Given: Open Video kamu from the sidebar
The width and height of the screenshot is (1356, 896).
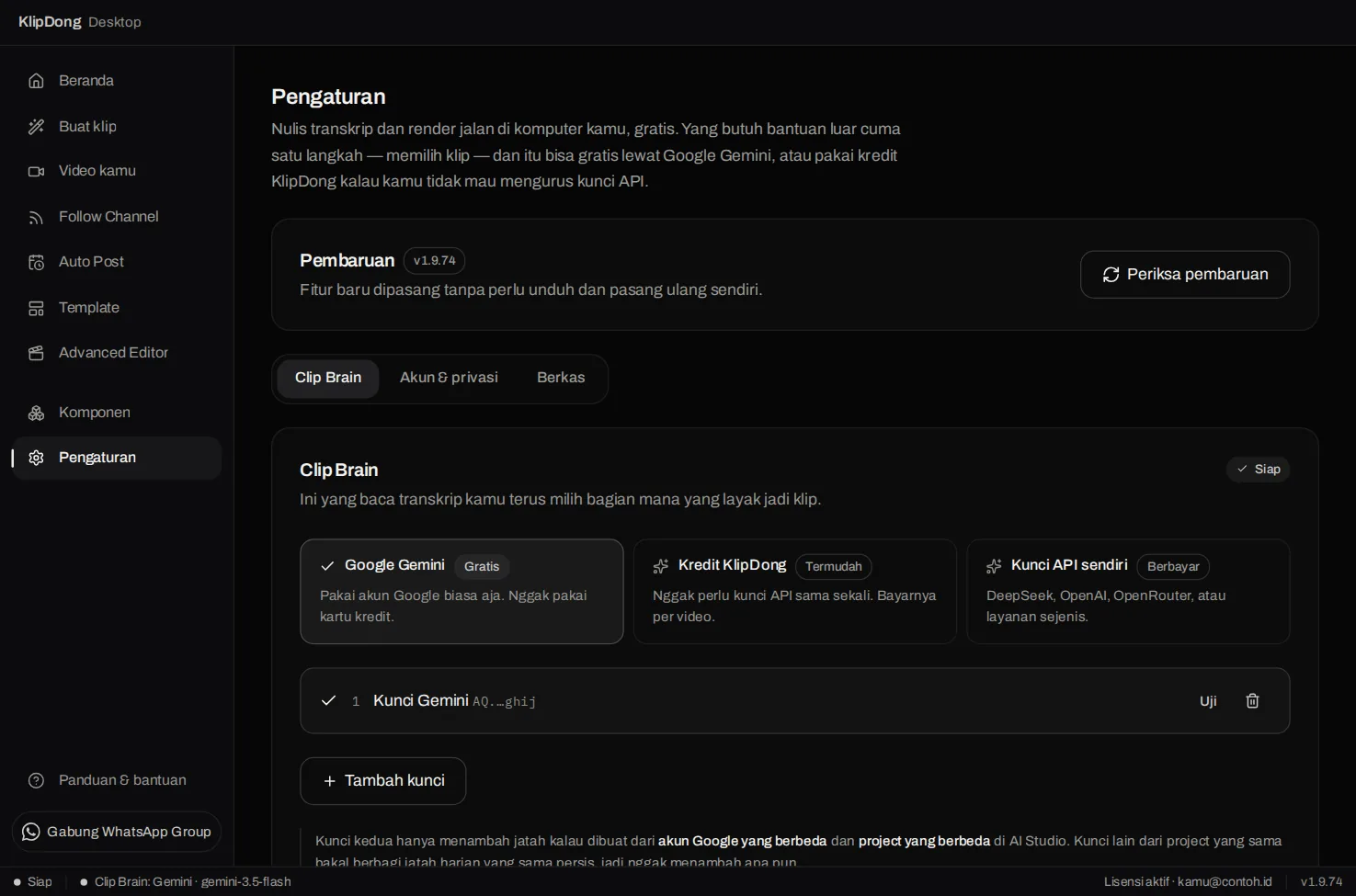Looking at the screenshot, I should (x=117, y=171).
